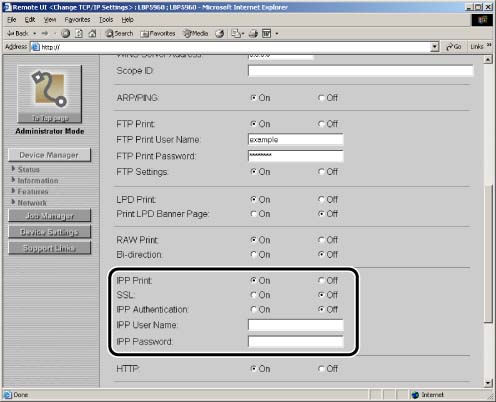Click the Job Manager button
Viewport: 496px width, 402px height.
click(49, 216)
